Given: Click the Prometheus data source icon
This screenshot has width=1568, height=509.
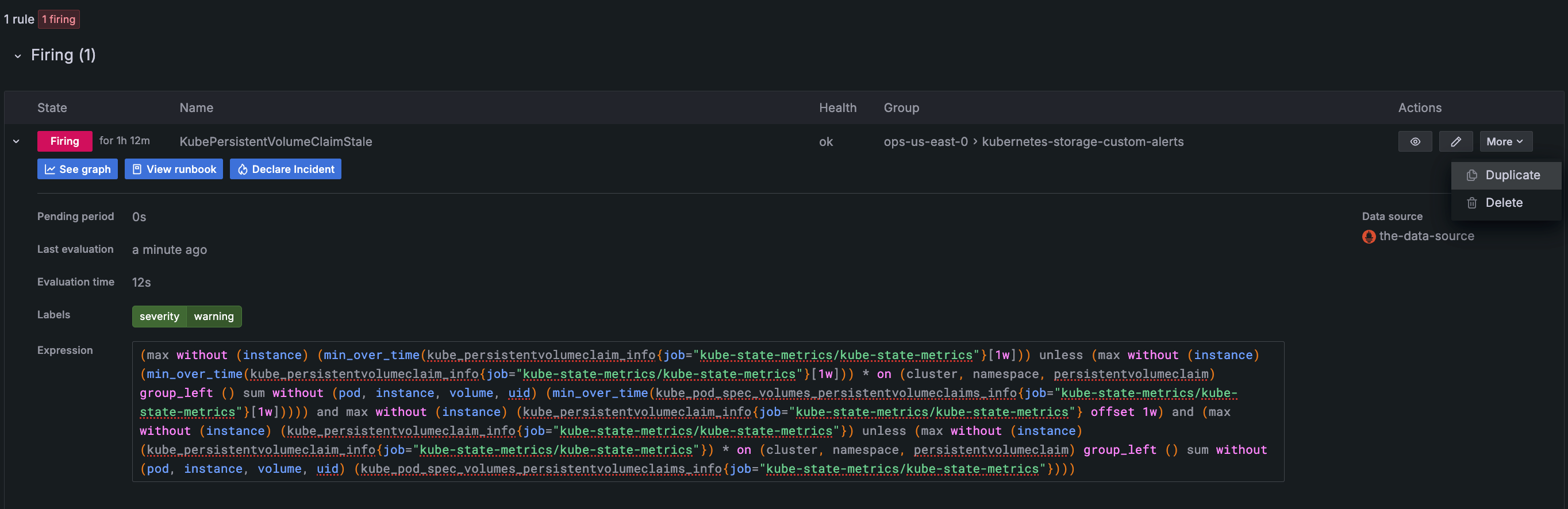Looking at the screenshot, I should [x=1369, y=237].
